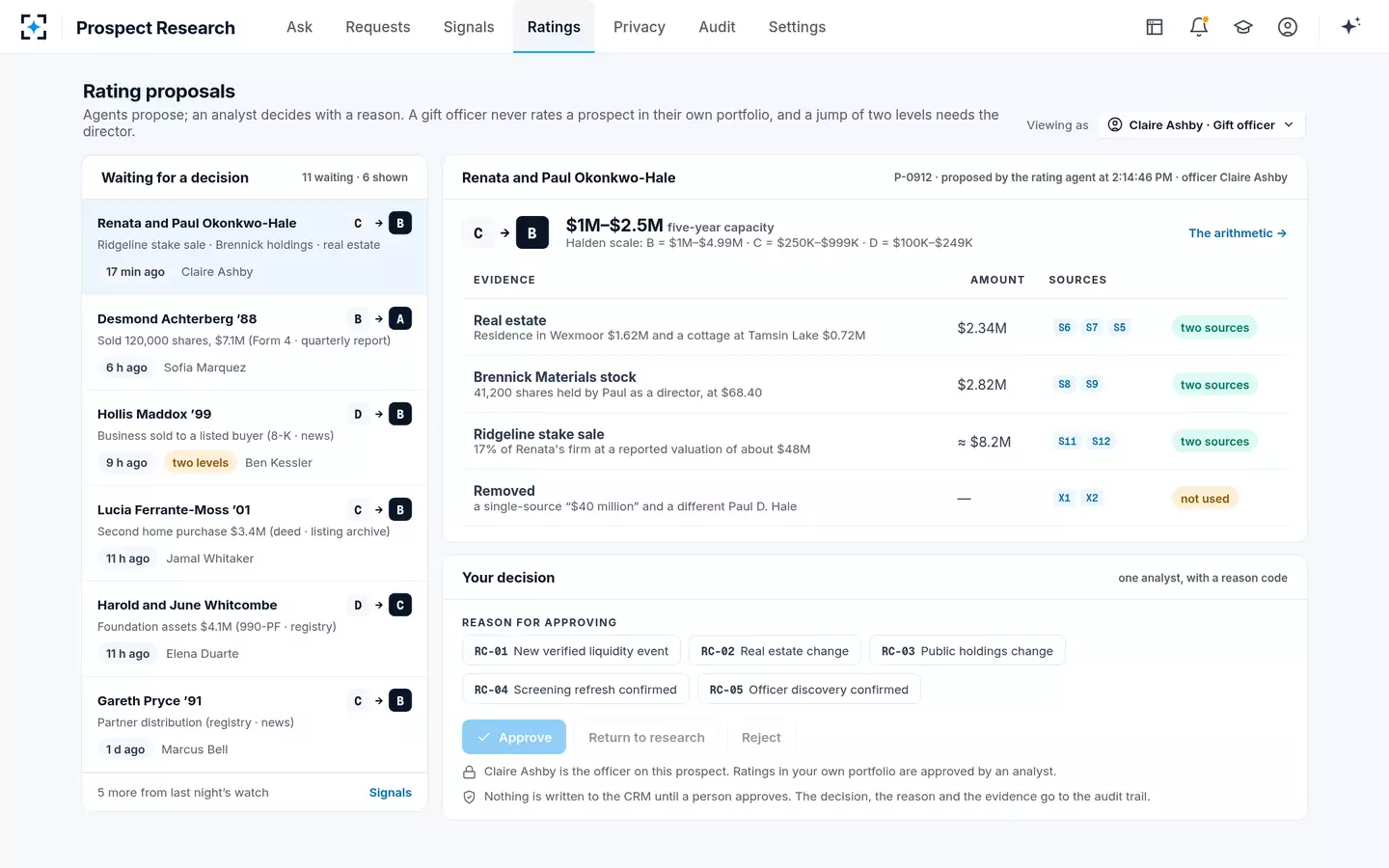The width and height of the screenshot is (1389, 868).
Task: Select reason RC-03 Public holdings change
Action: tap(967, 651)
